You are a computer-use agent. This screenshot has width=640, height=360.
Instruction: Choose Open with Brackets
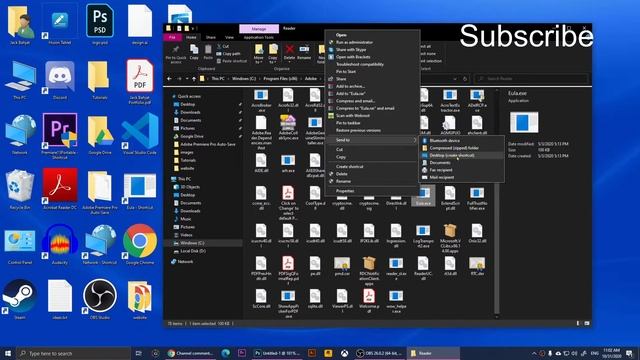click(372, 57)
